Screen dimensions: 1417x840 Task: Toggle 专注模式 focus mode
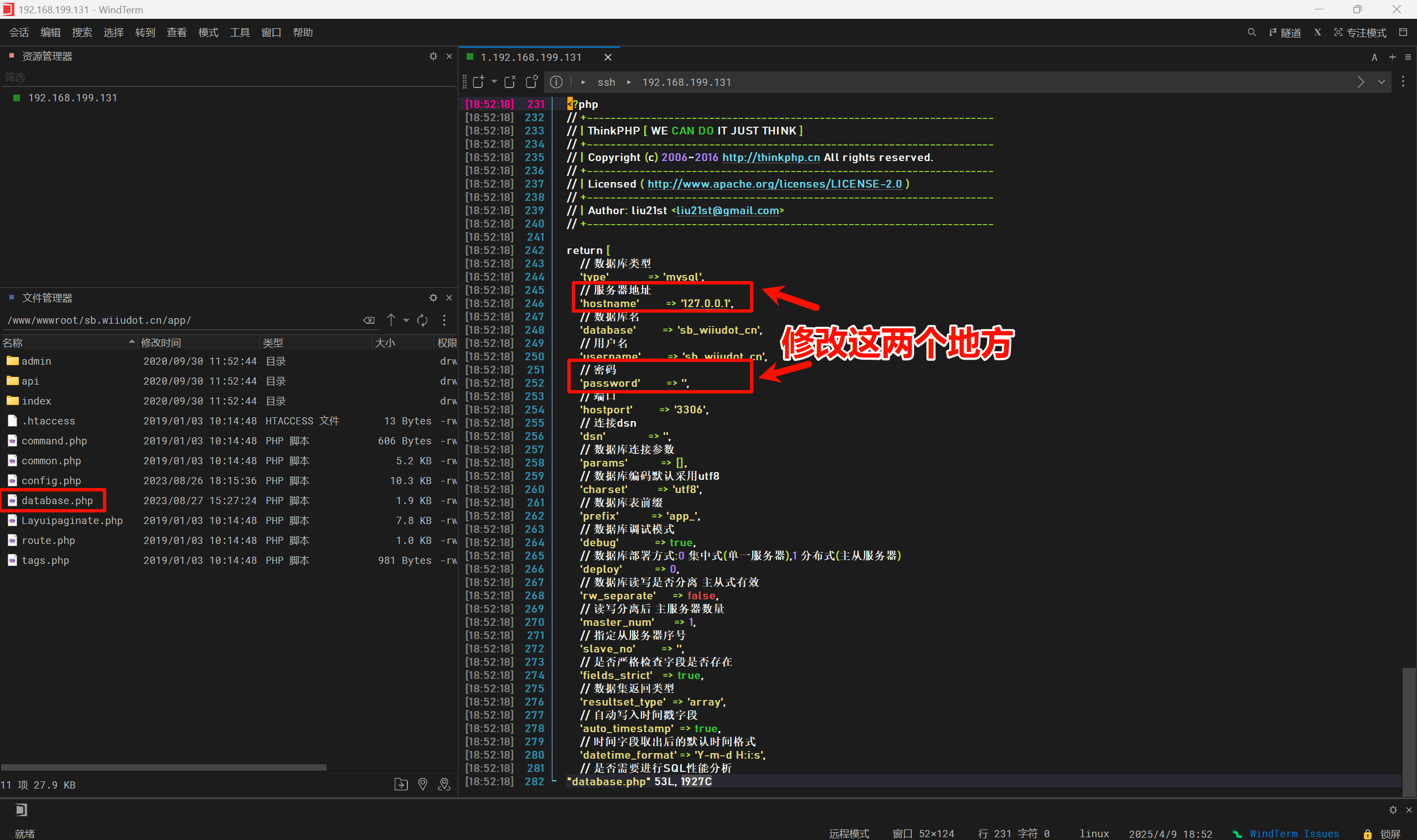point(1360,32)
